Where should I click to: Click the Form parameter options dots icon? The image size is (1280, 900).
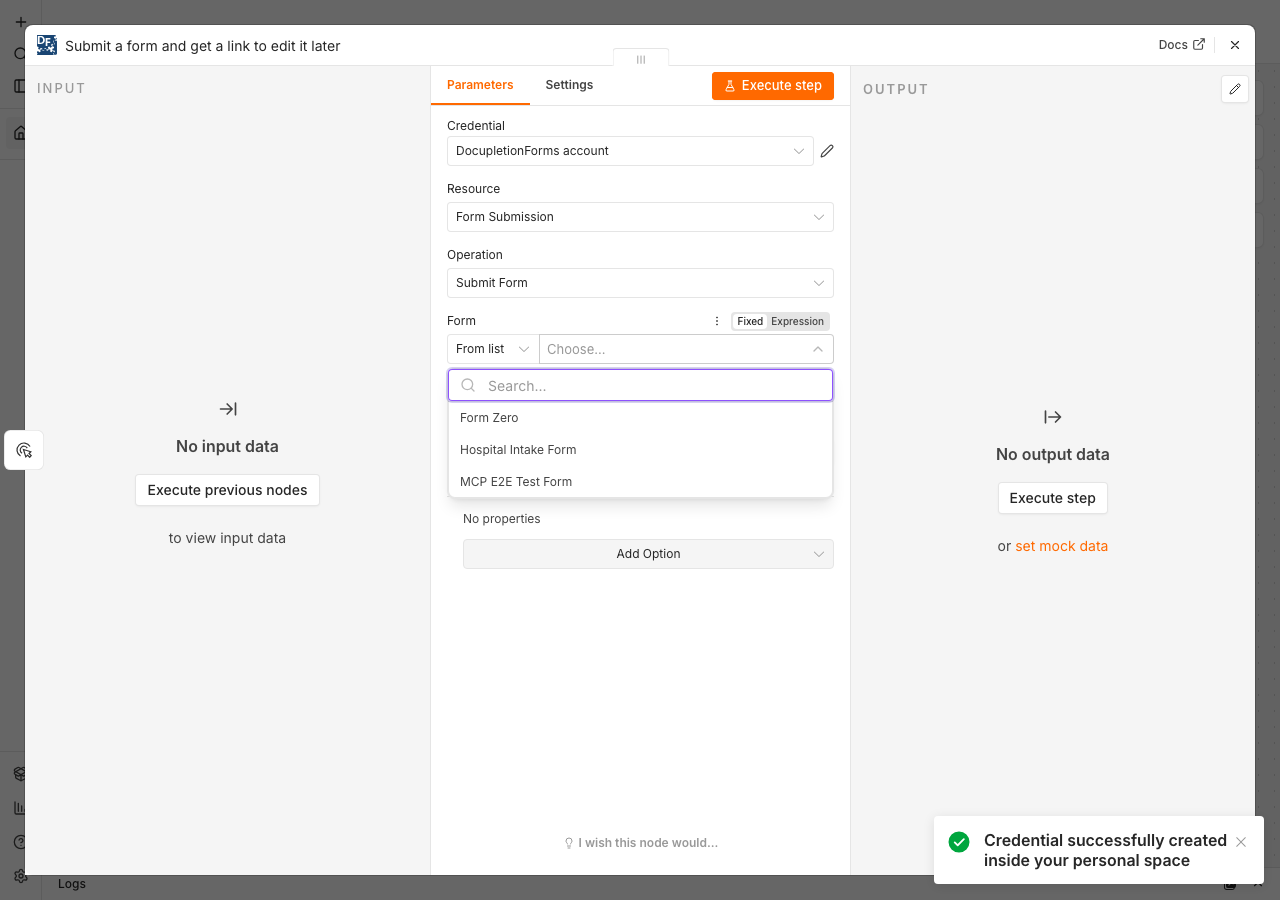tap(716, 321)
